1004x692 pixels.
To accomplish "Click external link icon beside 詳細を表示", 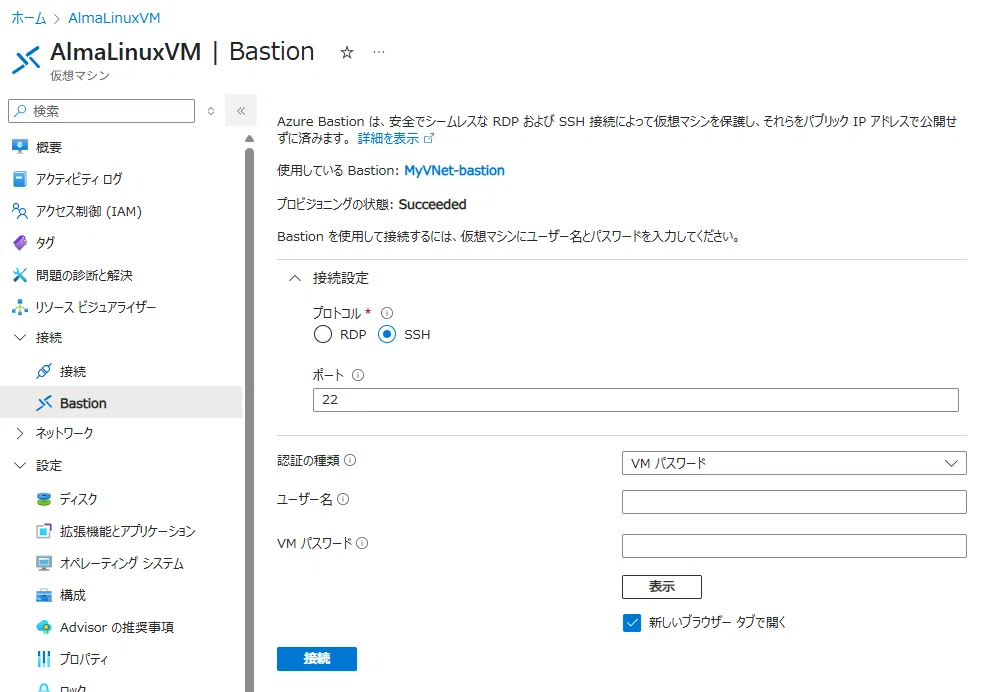I will (x=429, y=138).
